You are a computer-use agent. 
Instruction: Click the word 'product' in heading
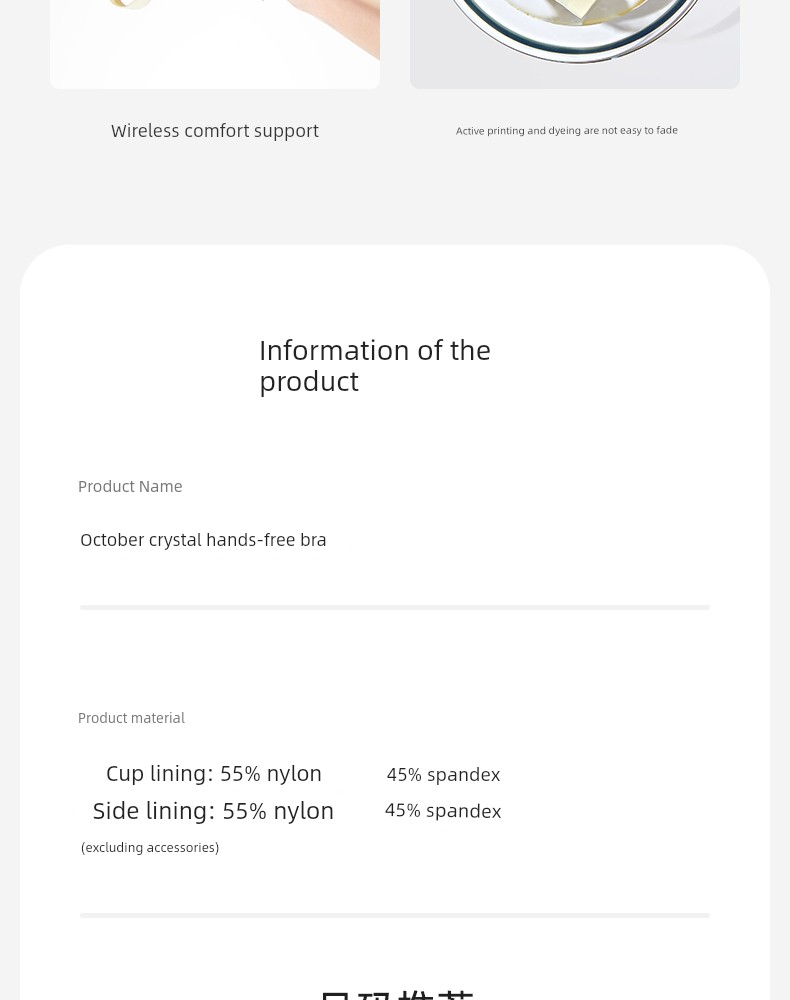pyautogui.click(x=309, y=382)
